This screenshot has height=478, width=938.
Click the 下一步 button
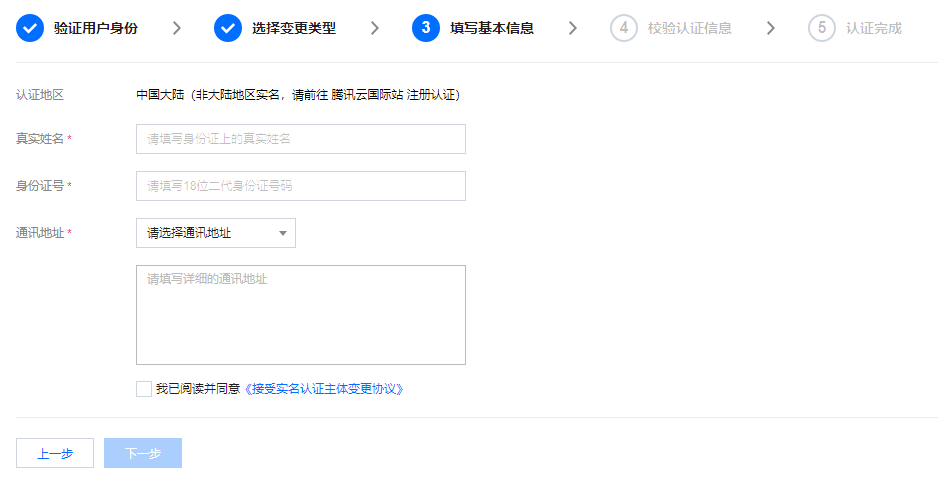coord(143,453)
